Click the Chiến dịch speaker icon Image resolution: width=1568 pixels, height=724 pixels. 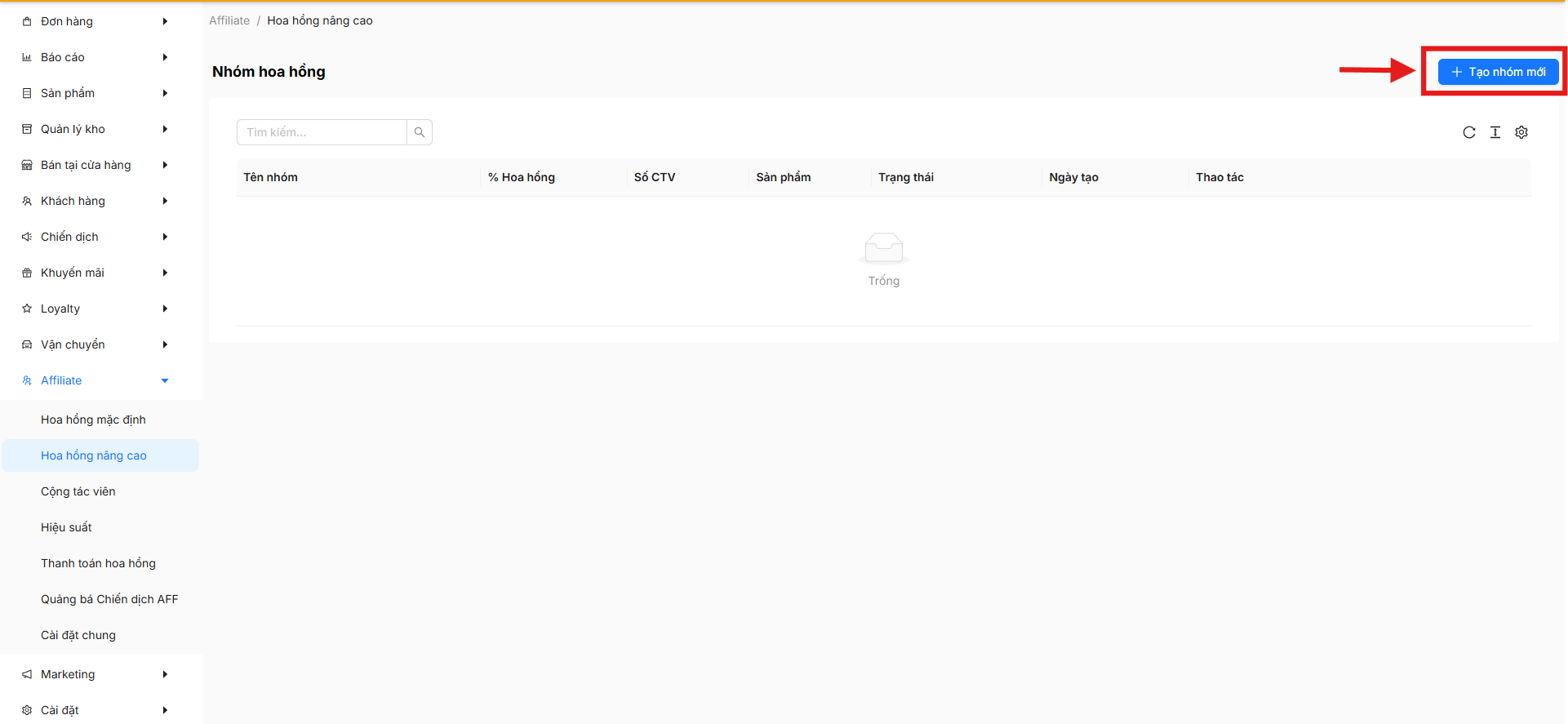coord(27,237)
